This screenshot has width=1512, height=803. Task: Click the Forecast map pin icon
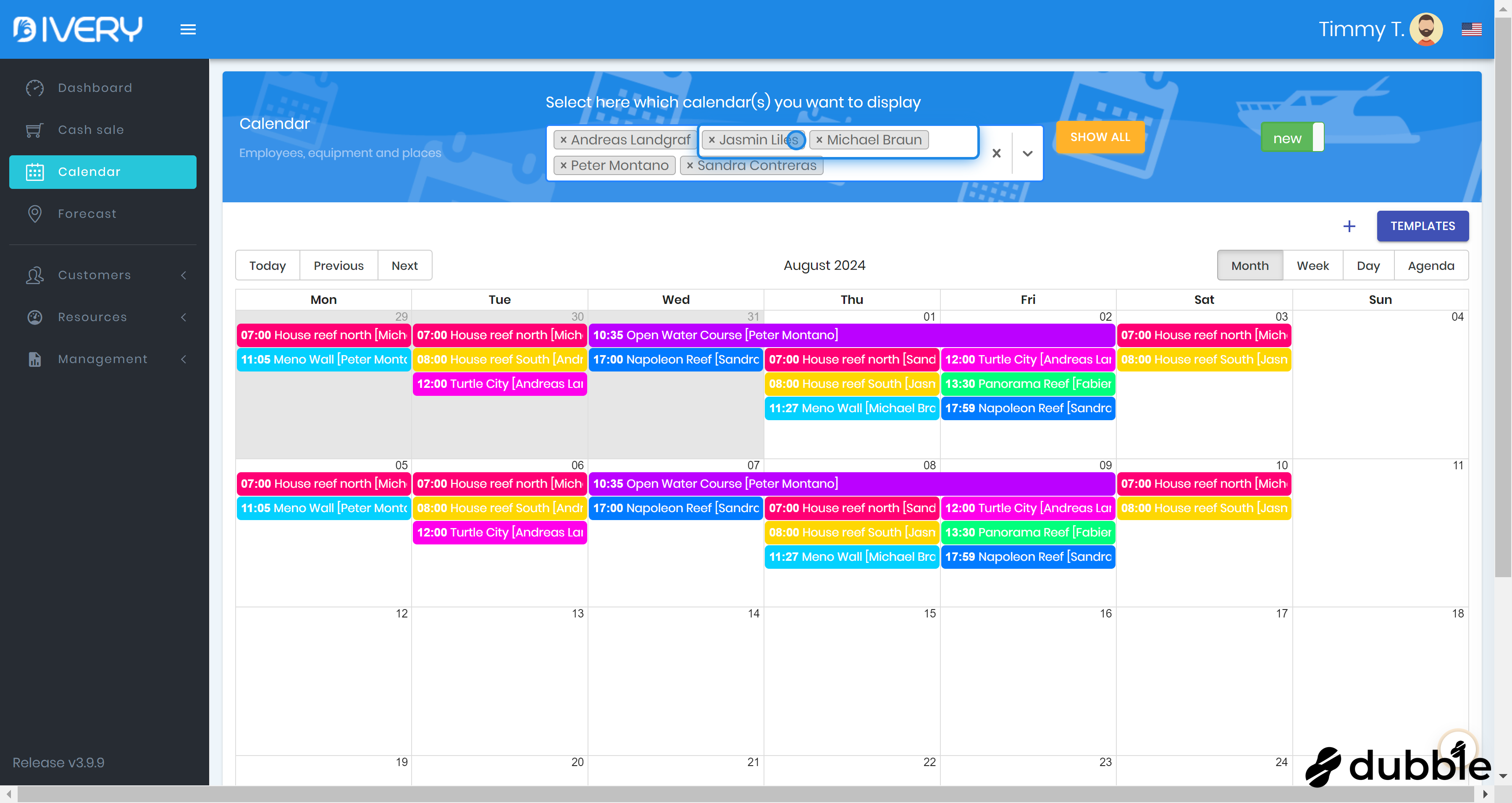coord(34,214)
